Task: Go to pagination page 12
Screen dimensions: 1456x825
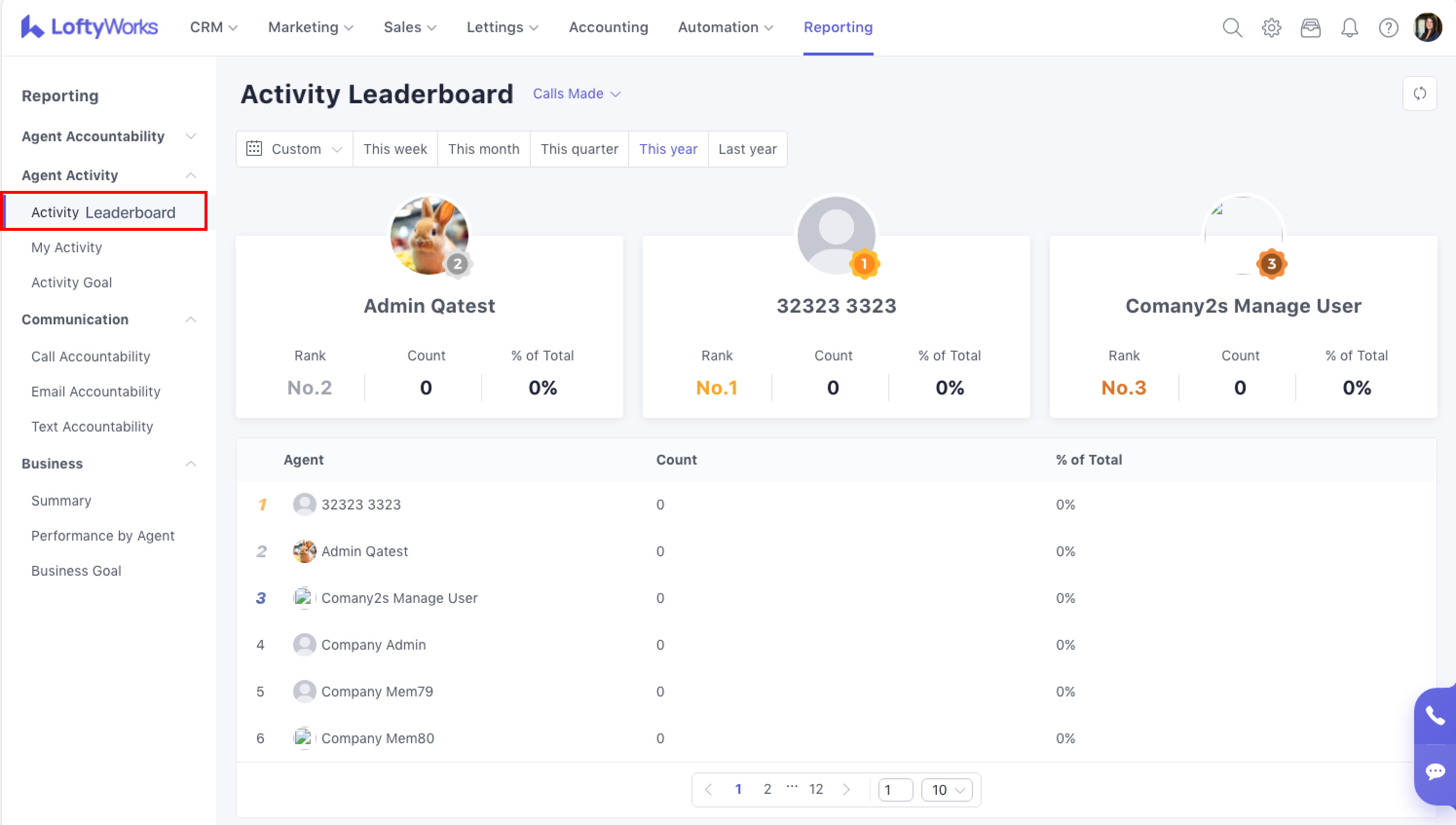Action: click(x=816, y=789)
